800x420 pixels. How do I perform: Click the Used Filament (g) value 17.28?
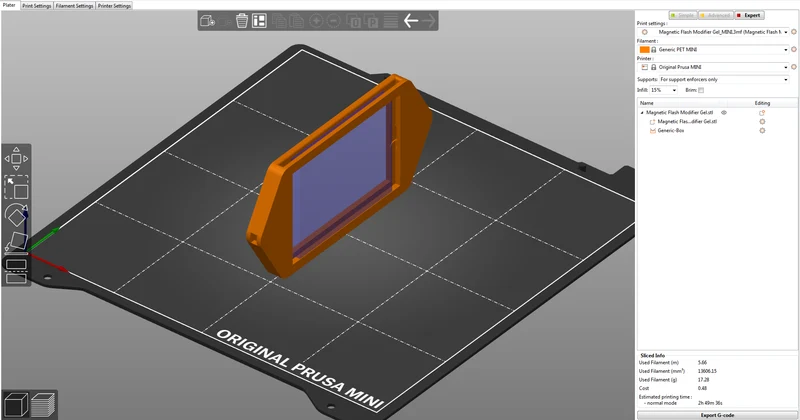click(x=703, y=380)
